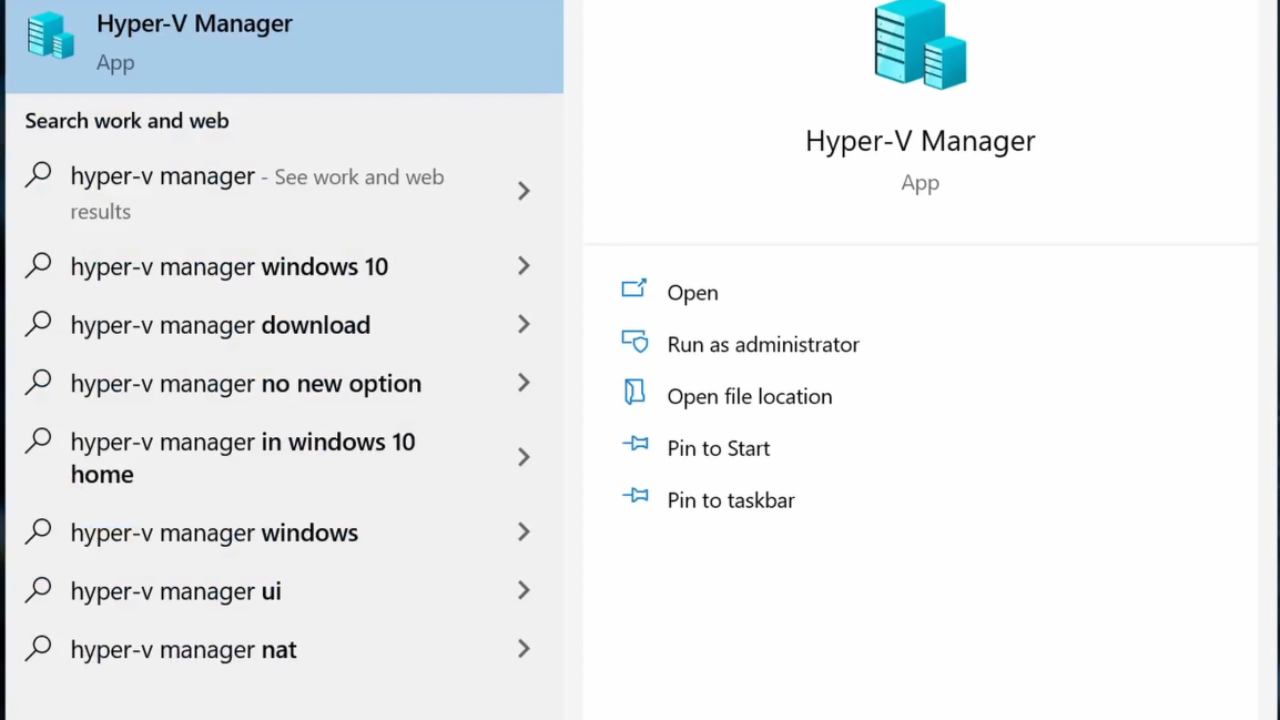1280x720 pixels.
Task: Expand arrow for 'hyper-v manager windows 10'
Action: (x=523, y=266)
